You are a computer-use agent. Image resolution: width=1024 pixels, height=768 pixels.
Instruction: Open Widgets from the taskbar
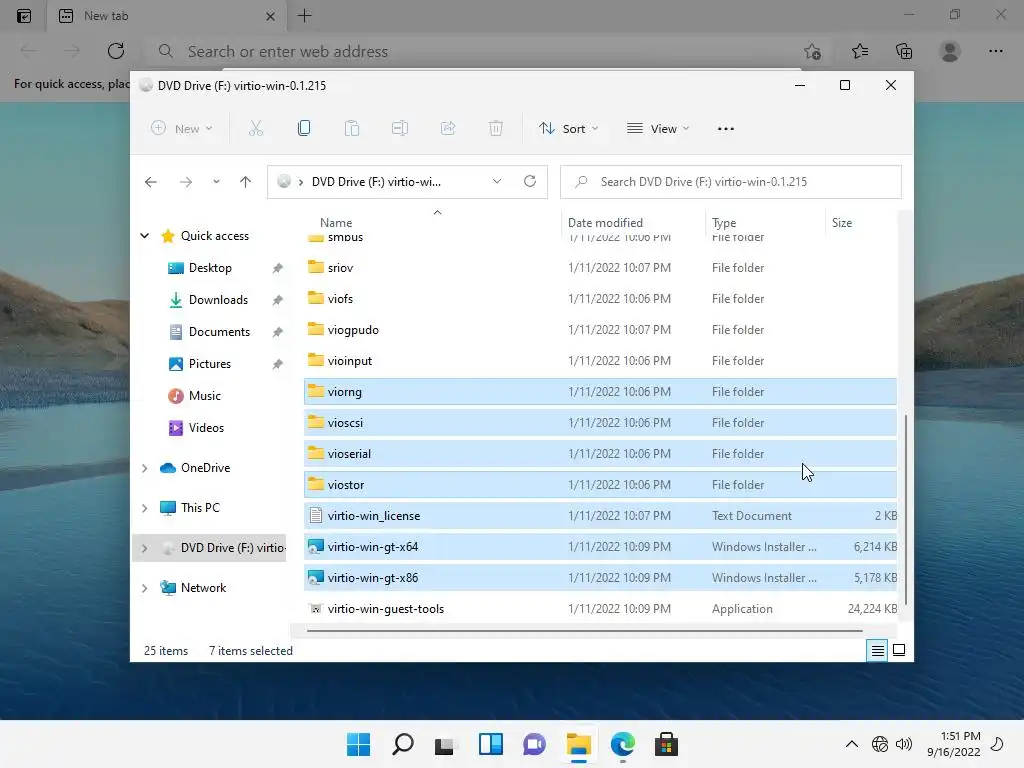tap(490, 744)
